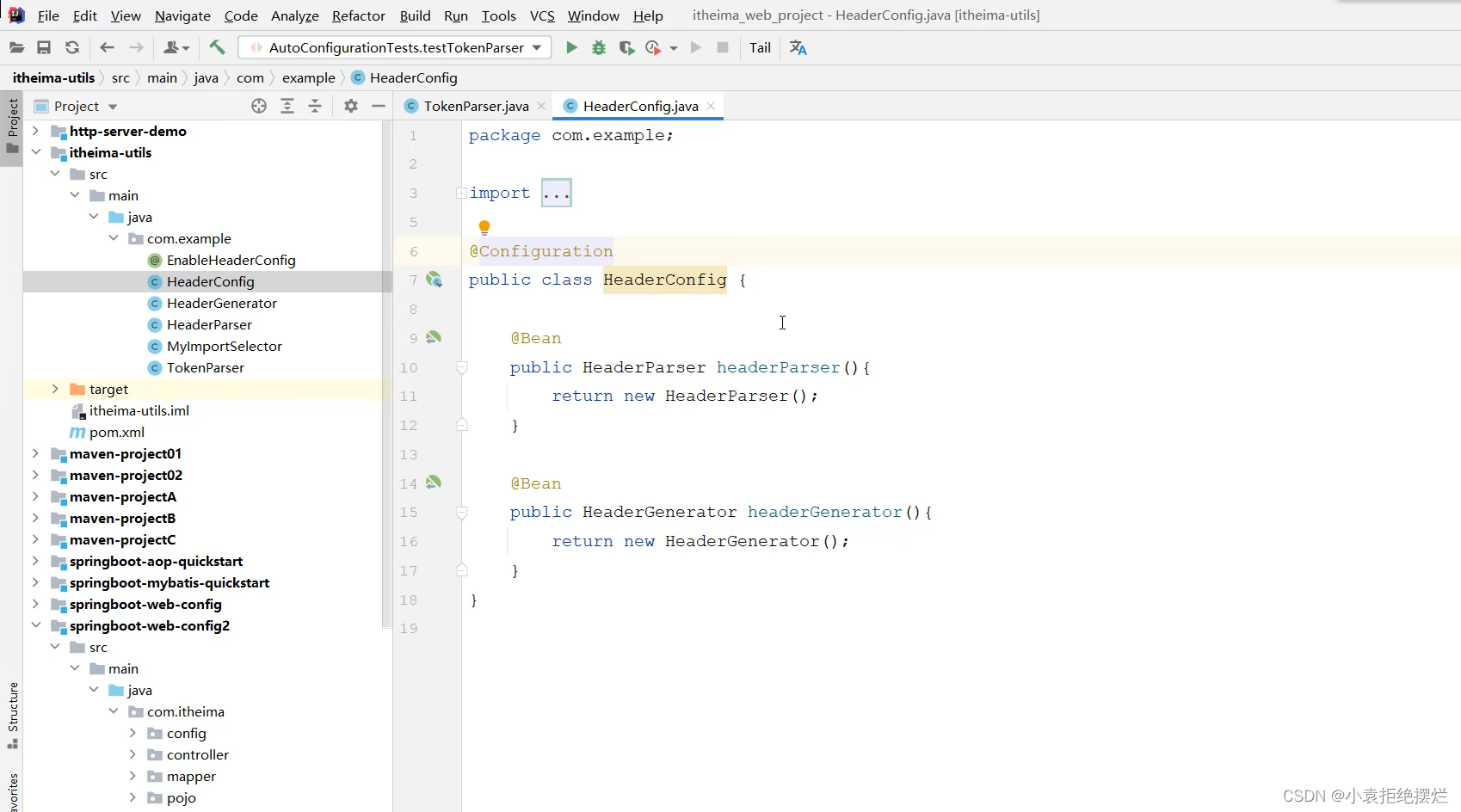Expand the folded import statements
Viewport: 1461px width, 812px height.
pyautogui.click(x=462, y=193)
